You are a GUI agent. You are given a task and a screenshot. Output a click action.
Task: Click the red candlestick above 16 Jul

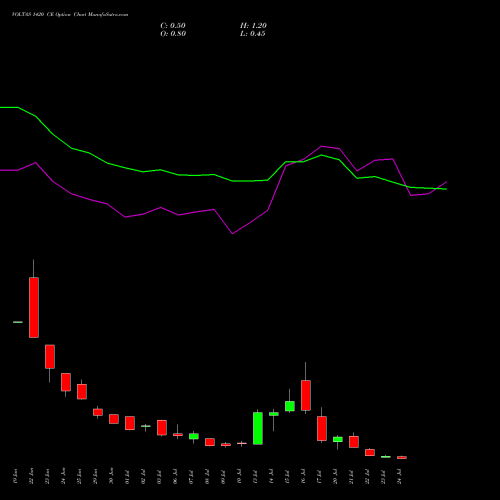click(x=306, y=395)
